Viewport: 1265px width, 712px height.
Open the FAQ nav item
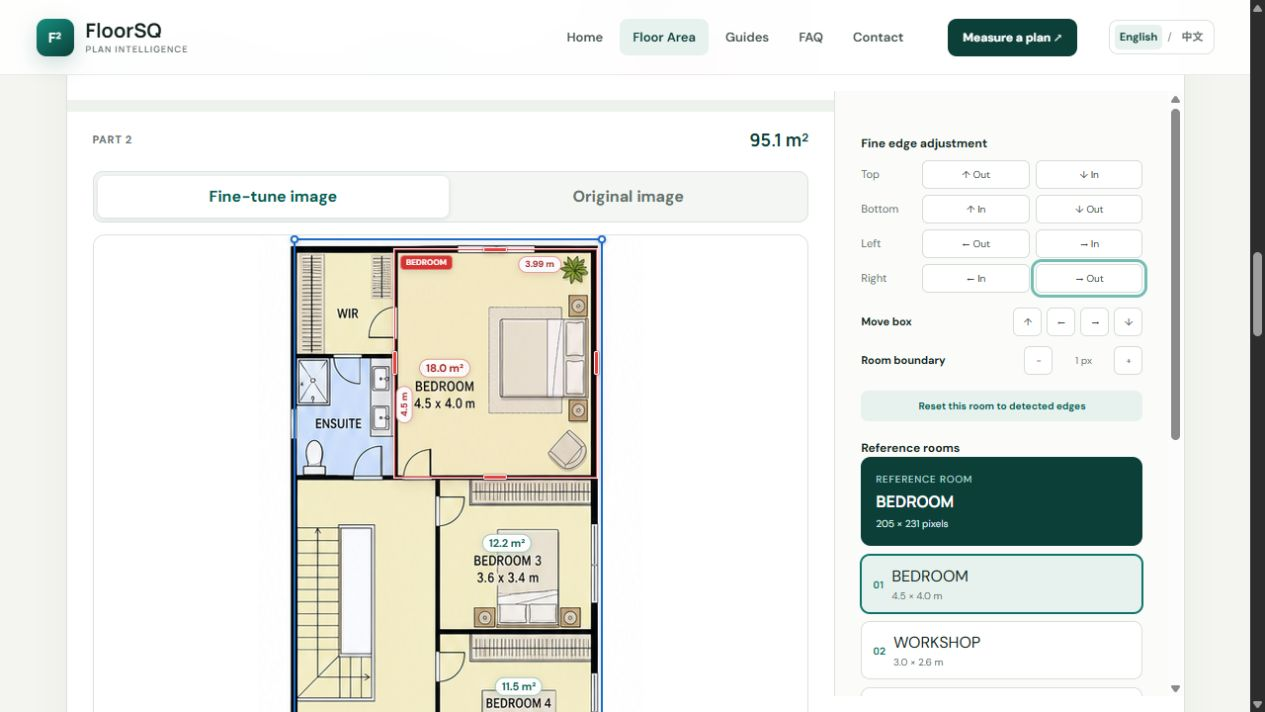[x=811, y=37]
